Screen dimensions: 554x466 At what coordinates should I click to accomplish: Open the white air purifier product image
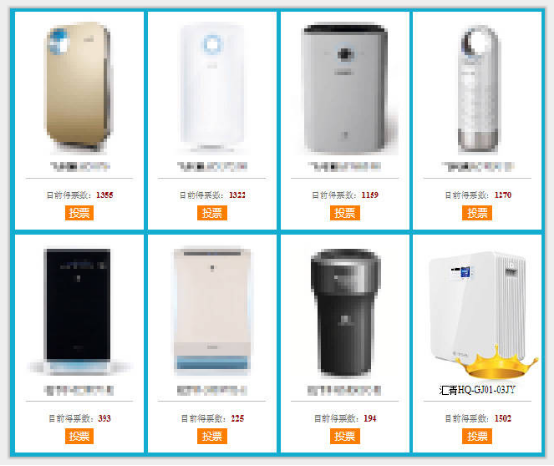click(212, 88)
